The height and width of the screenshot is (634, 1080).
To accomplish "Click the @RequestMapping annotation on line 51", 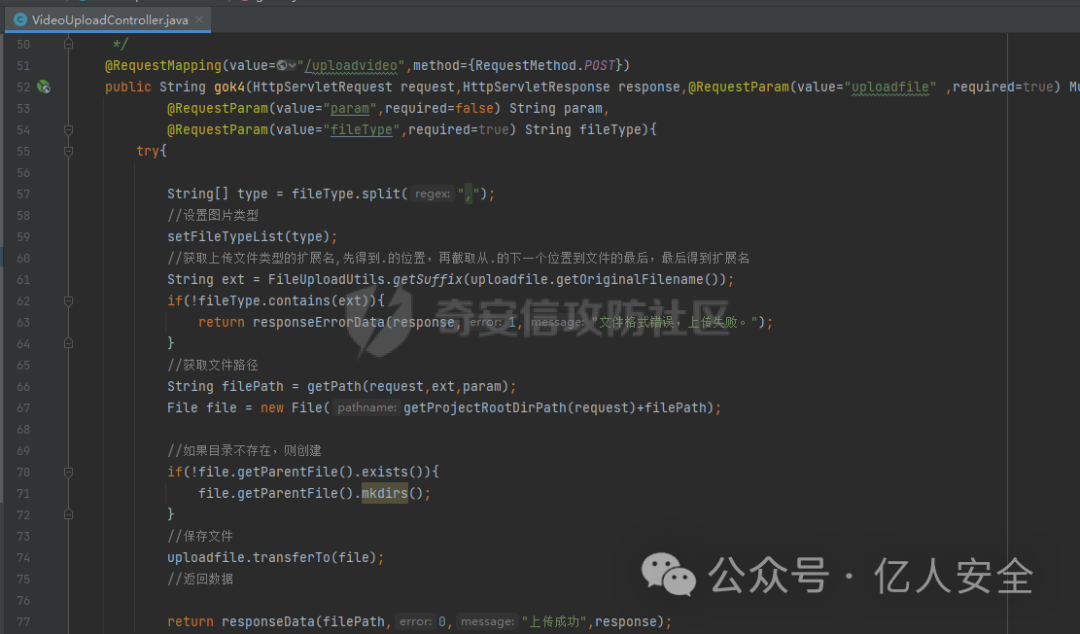I will 163,65.
